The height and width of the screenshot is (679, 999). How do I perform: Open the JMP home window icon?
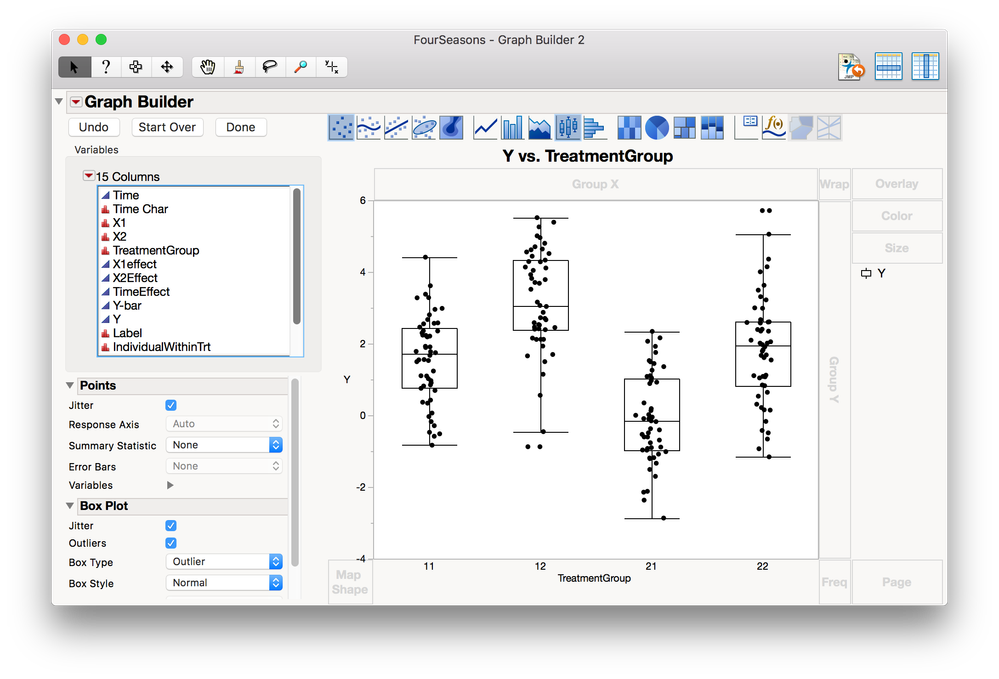point(851,66)
